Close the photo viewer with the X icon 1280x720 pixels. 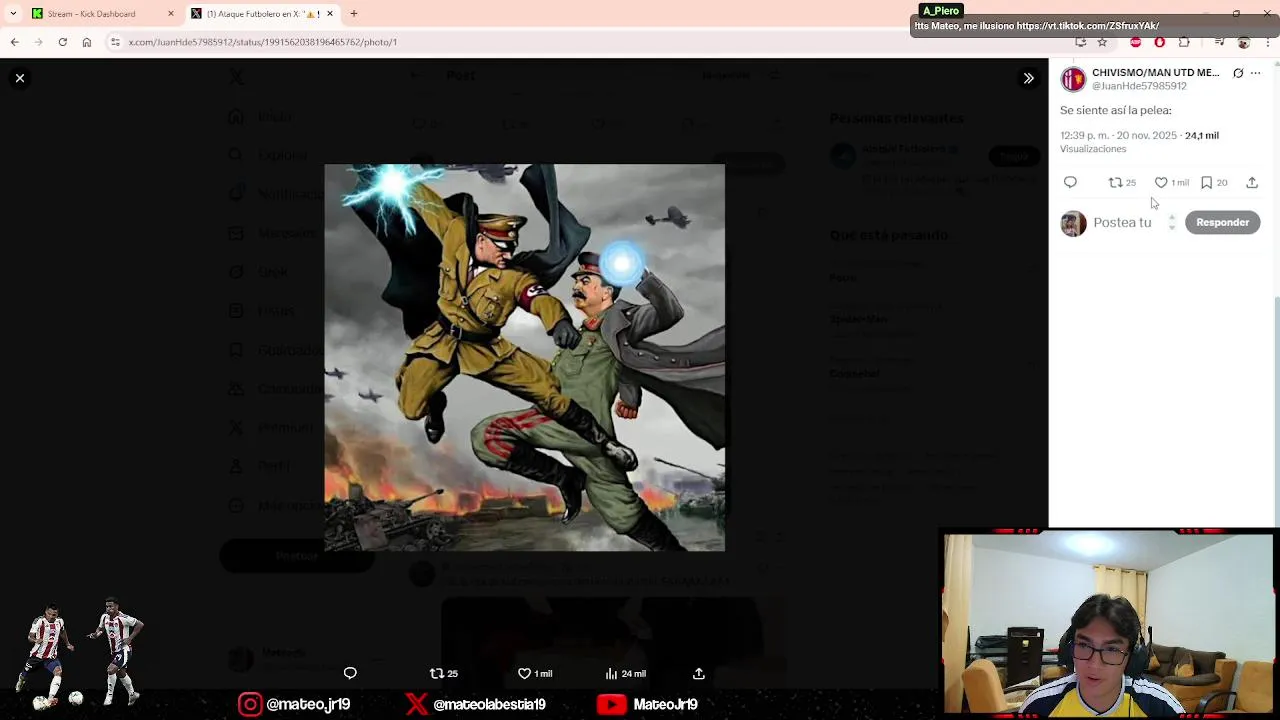(20, 78)
